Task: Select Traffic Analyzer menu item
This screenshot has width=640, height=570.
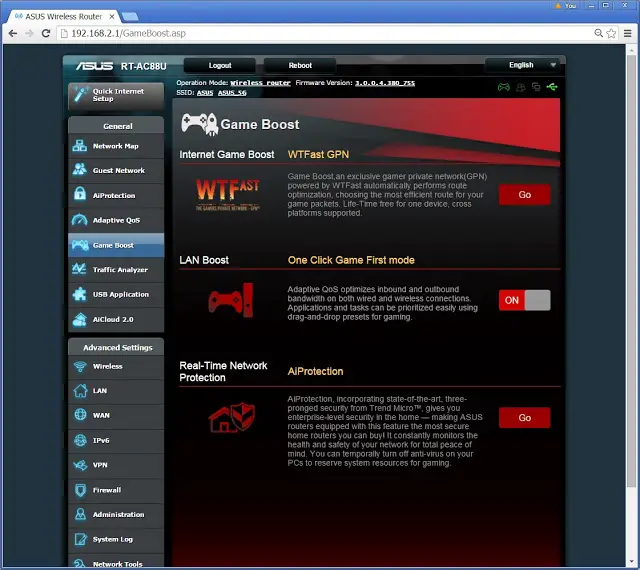Action: [116, 269]
